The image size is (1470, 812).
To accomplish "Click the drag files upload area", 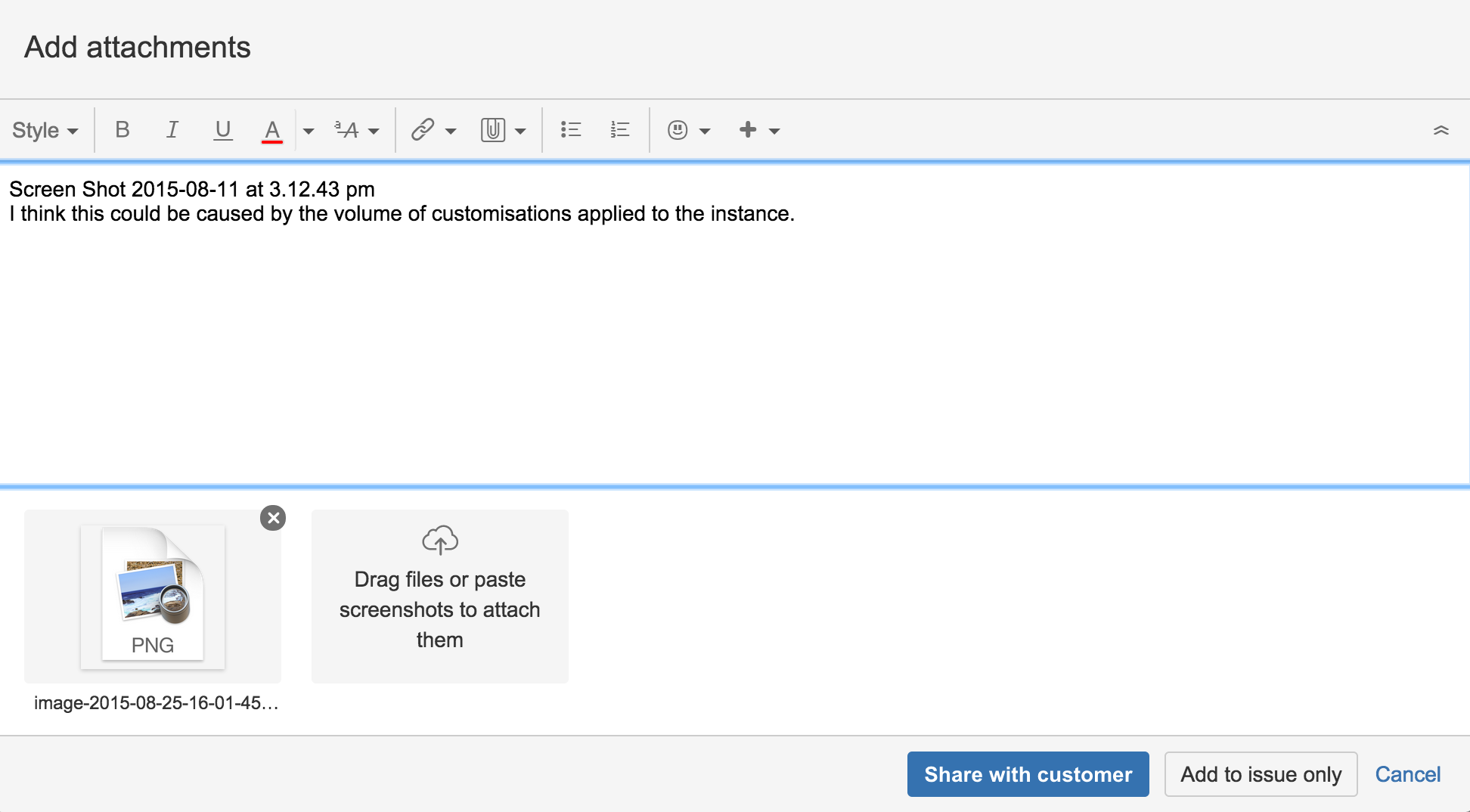I will [x=440, y=597].
